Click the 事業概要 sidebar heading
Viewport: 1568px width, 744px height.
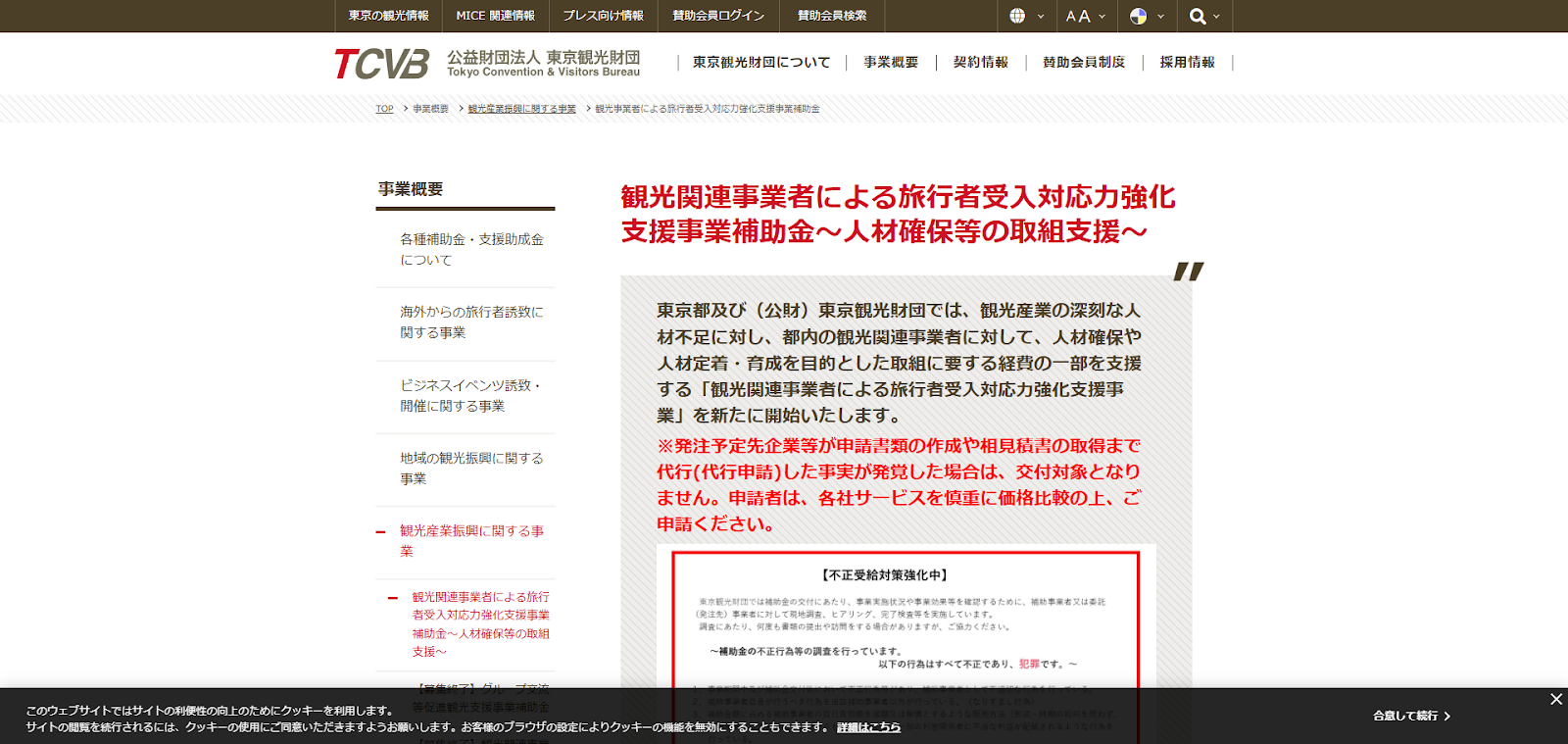(411, 189)
